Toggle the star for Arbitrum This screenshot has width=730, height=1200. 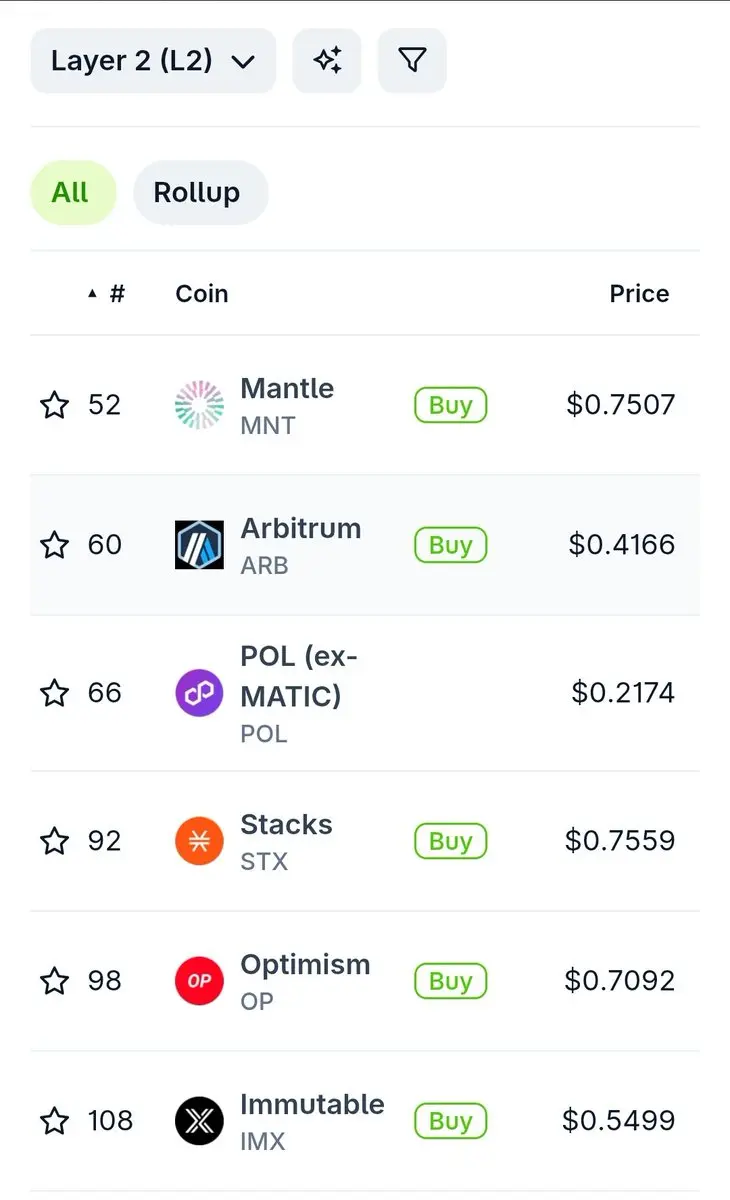(54, 545)
